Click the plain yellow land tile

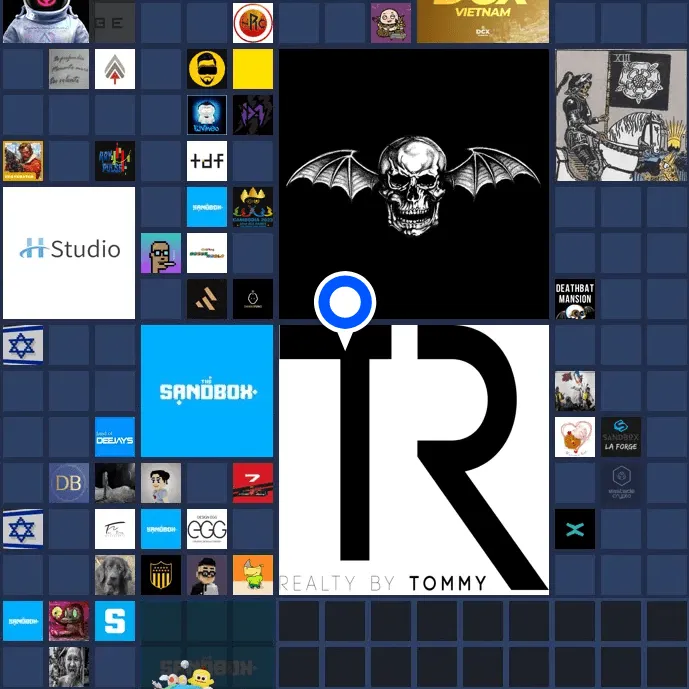[253, 69]
